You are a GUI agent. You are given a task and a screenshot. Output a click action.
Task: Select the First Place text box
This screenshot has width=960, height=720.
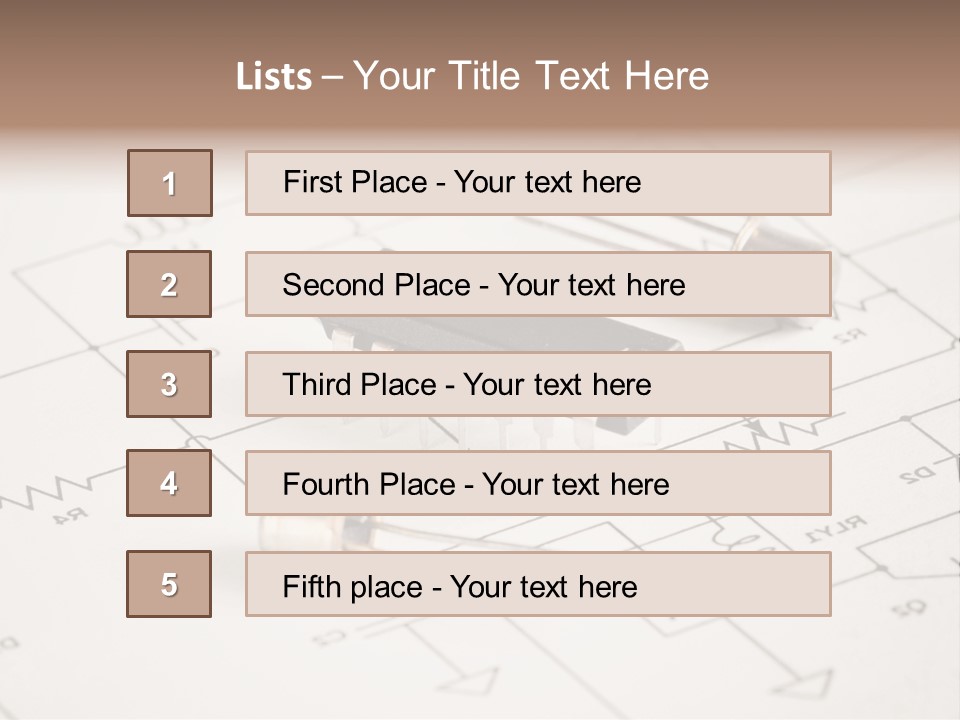point(538,183)
